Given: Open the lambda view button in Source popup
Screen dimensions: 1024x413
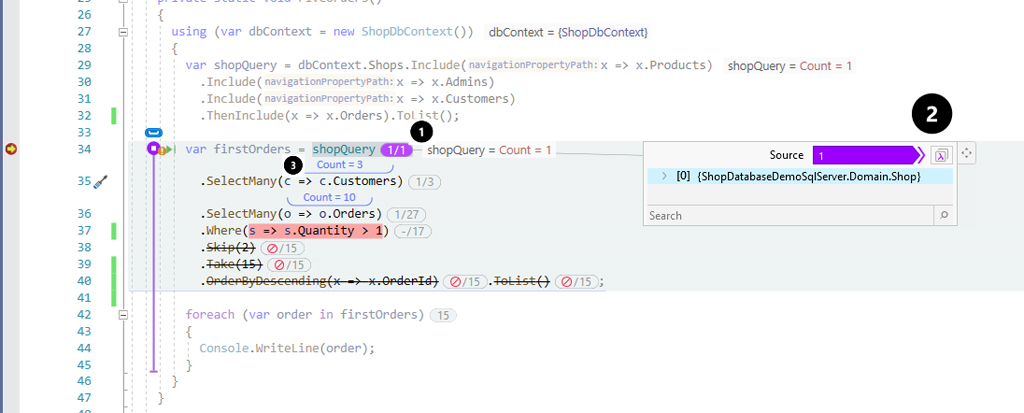Looking at the screenshot, I should click(942, 155).
